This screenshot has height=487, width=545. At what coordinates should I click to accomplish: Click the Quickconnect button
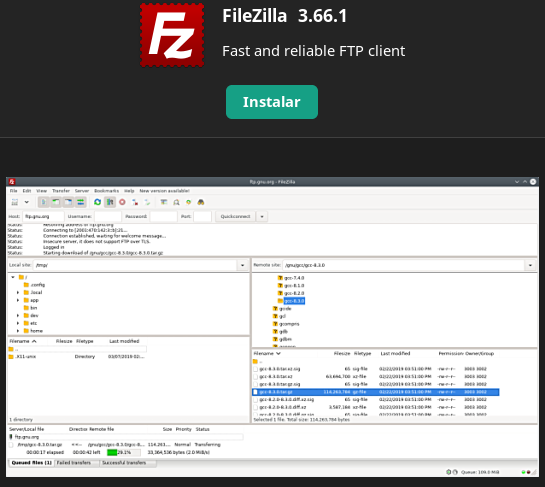click(x=235, y=216)
